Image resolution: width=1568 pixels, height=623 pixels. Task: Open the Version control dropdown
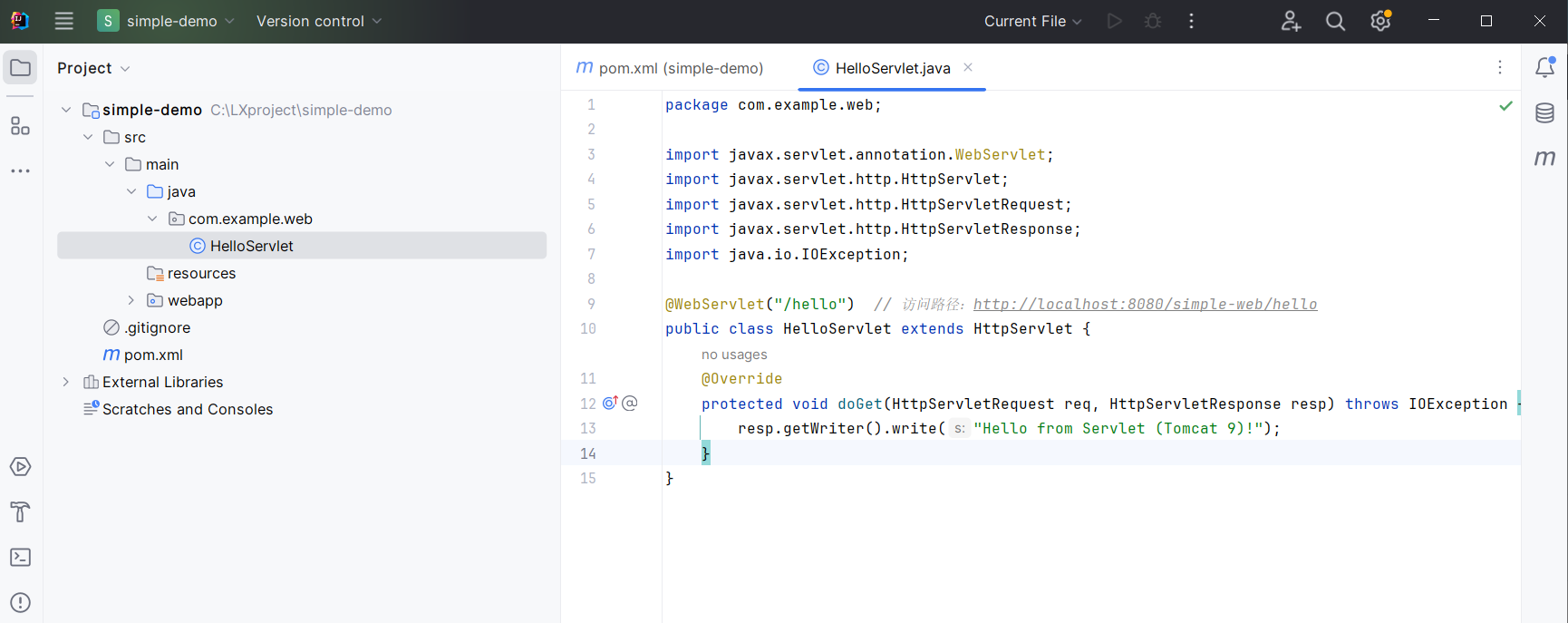(319, 21)
